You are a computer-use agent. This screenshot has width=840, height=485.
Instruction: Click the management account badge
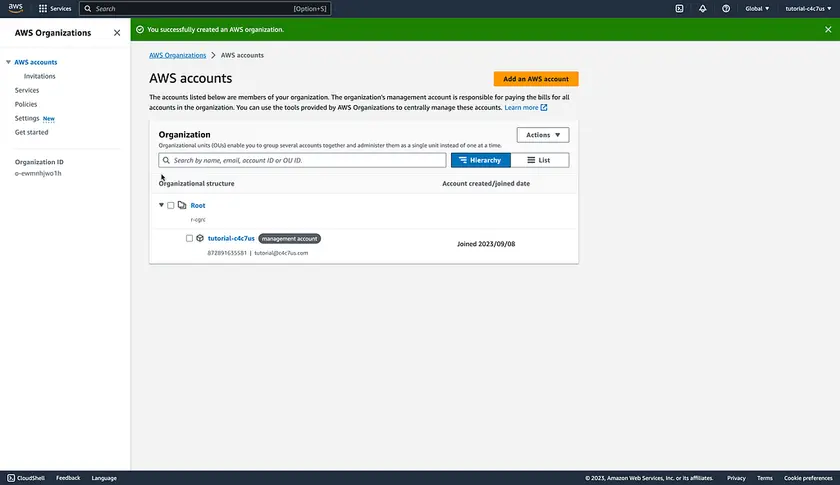[289, 238]
